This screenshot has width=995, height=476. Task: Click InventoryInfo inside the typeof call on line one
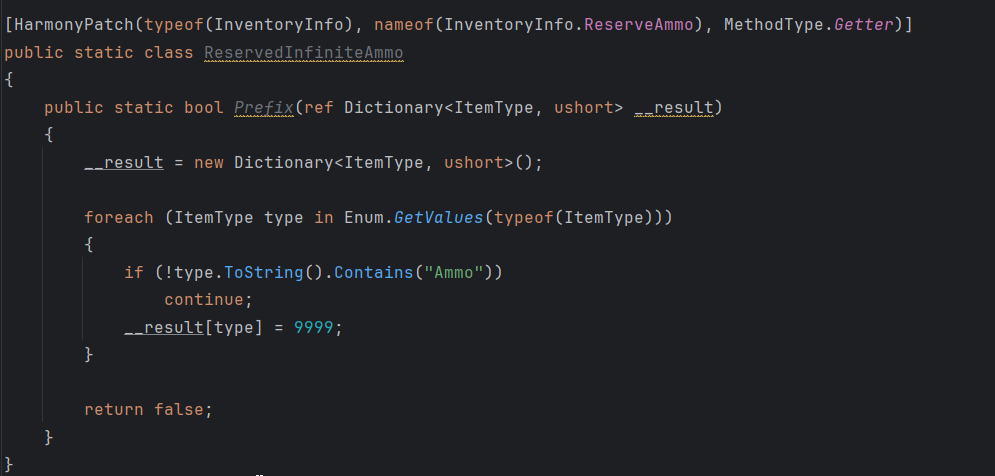279,25
